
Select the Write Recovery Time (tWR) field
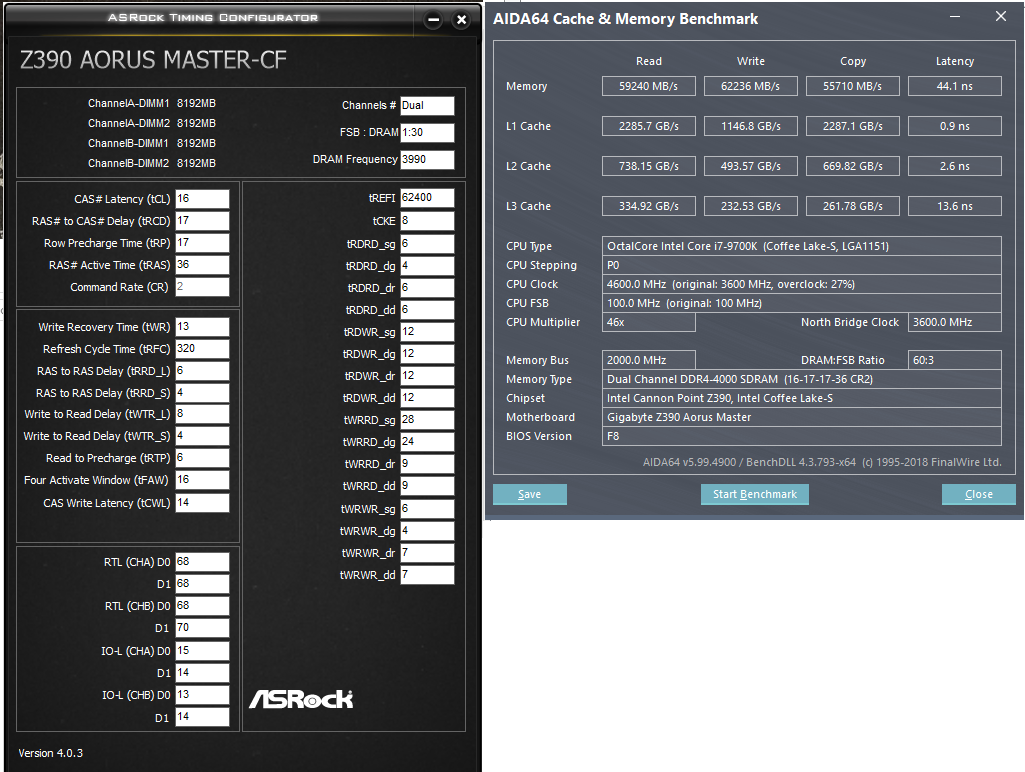coord(203,327)
